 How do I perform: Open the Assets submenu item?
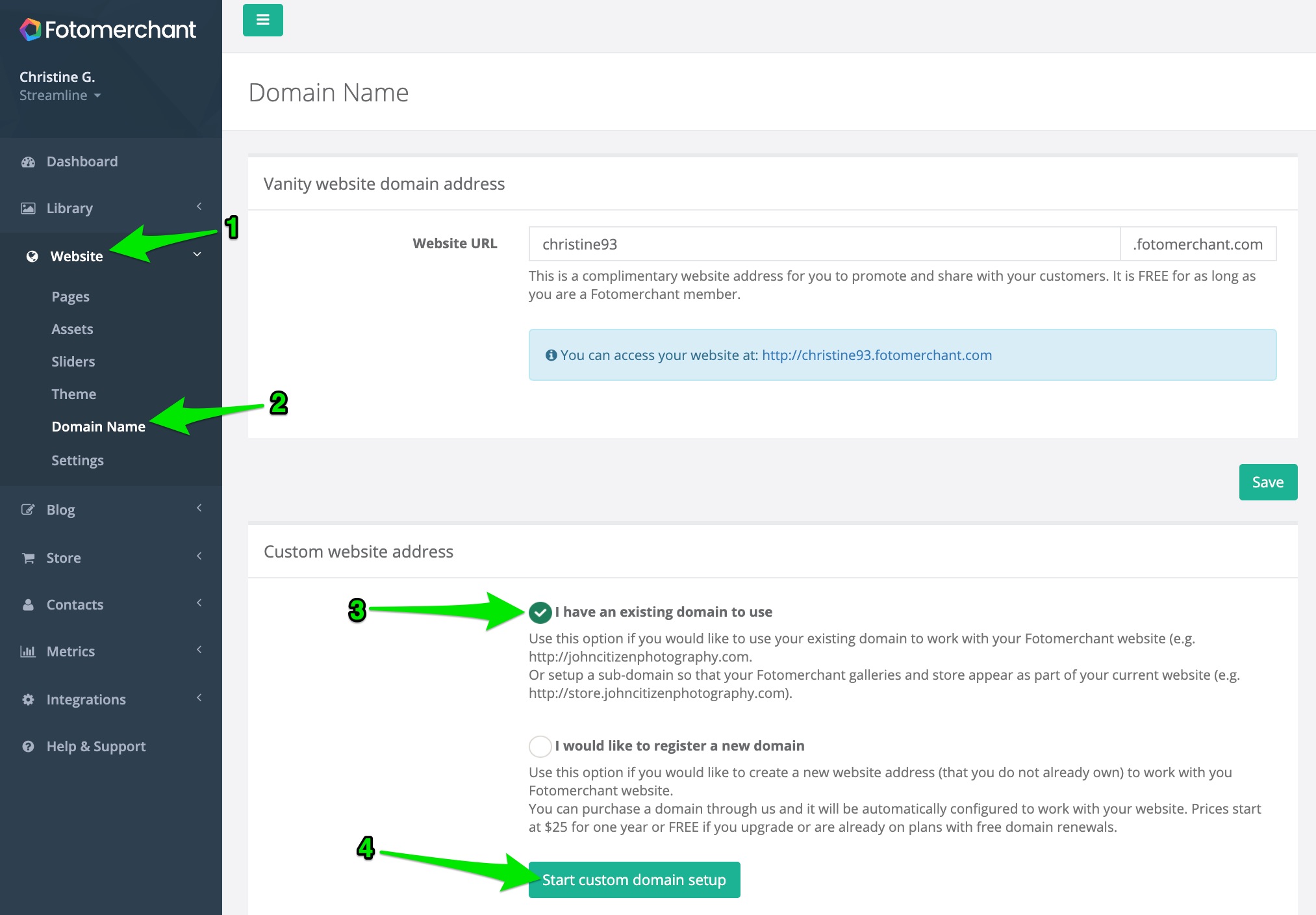pyautogui.click(x=72, y=329)
